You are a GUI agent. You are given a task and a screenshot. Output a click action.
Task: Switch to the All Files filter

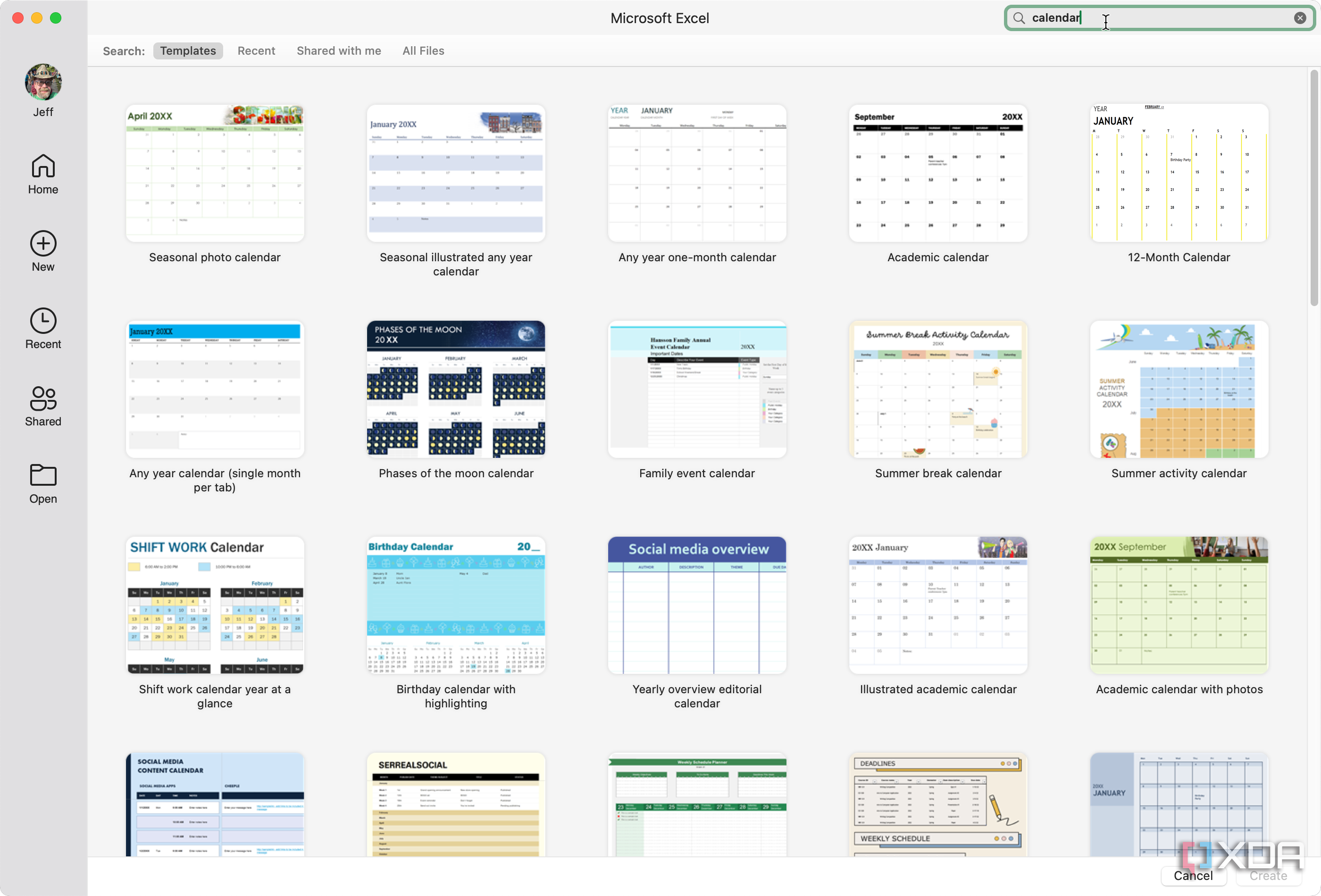pos(423,50)
